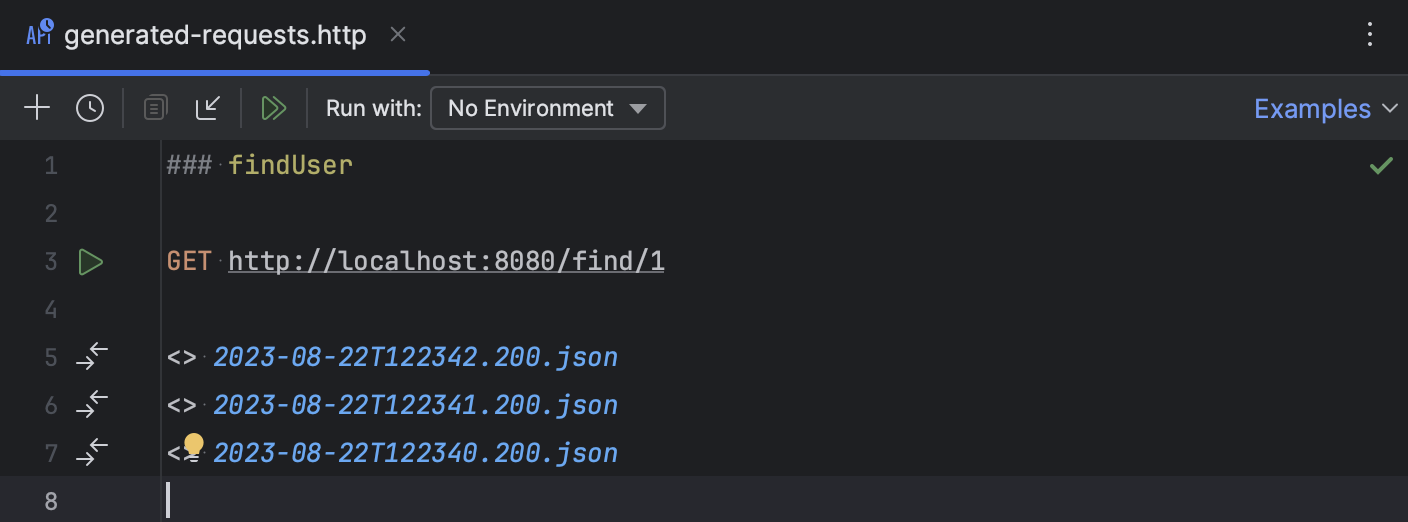This screenshot has width=1408, height=522.
Task: Click compare-responses icon on line 7
Action: tap(92, 453)
